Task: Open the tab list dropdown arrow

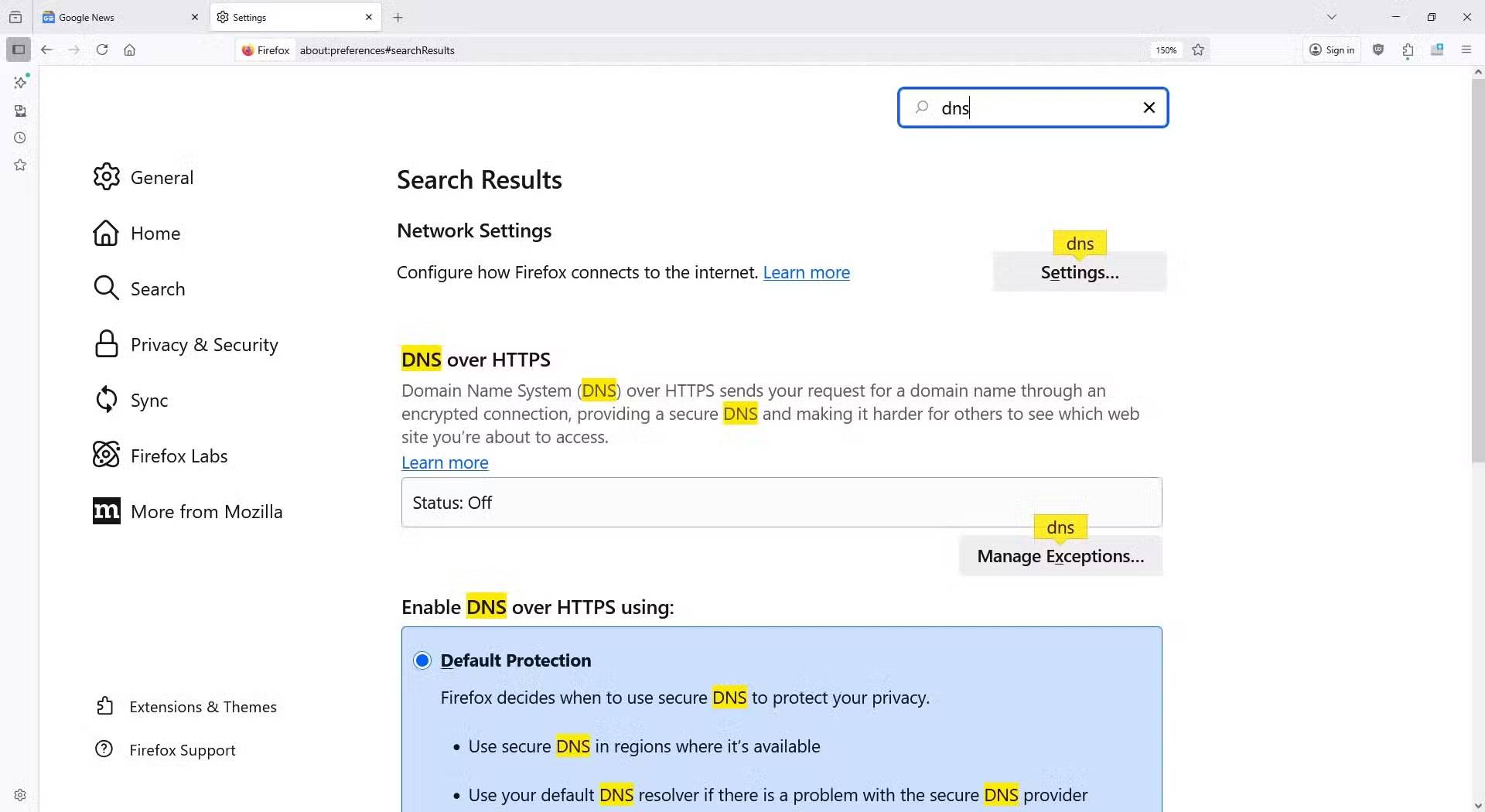Action: click(1333, 16)
